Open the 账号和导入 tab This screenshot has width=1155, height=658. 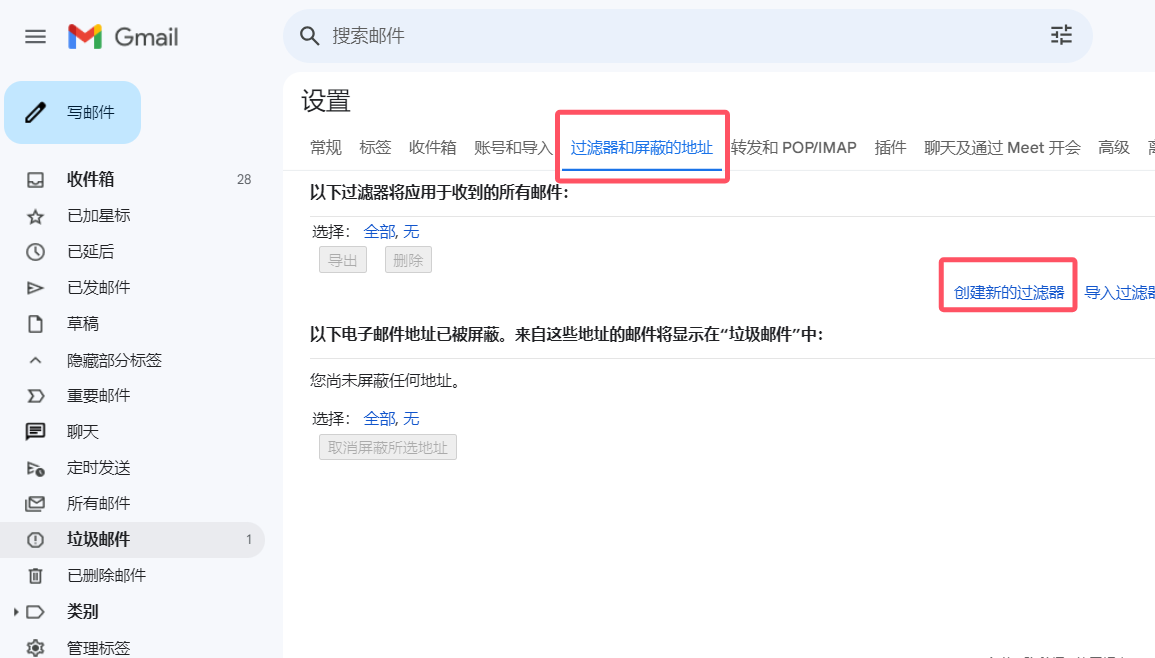coord(513,147)
